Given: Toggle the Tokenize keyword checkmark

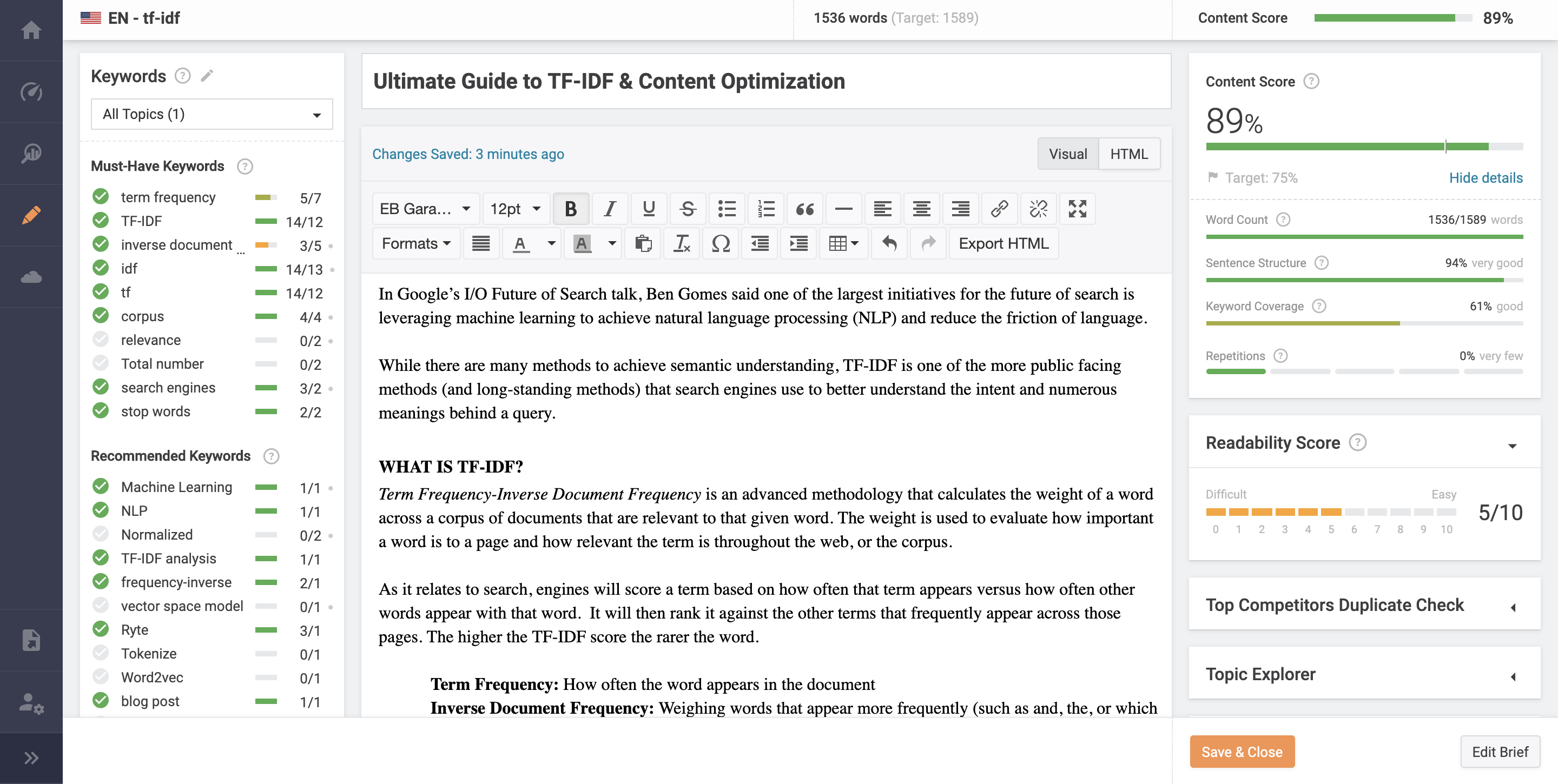Looking at the screenshot, I should pos(101,654).
